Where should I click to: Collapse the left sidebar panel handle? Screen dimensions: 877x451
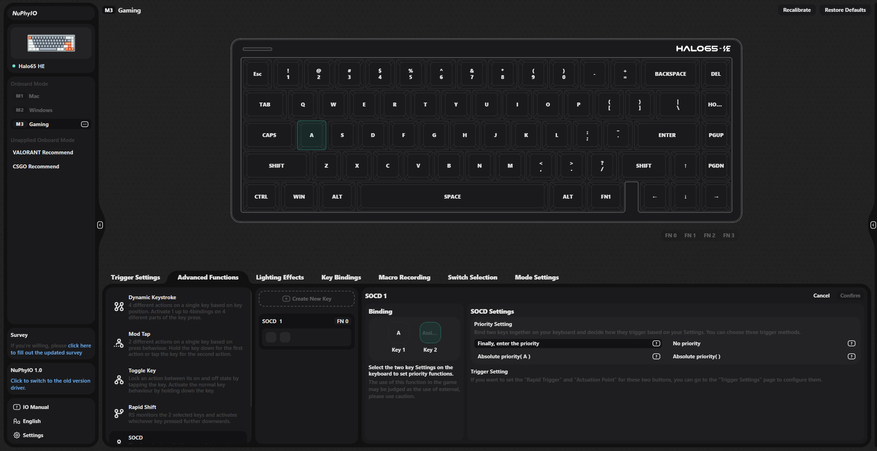100,225
